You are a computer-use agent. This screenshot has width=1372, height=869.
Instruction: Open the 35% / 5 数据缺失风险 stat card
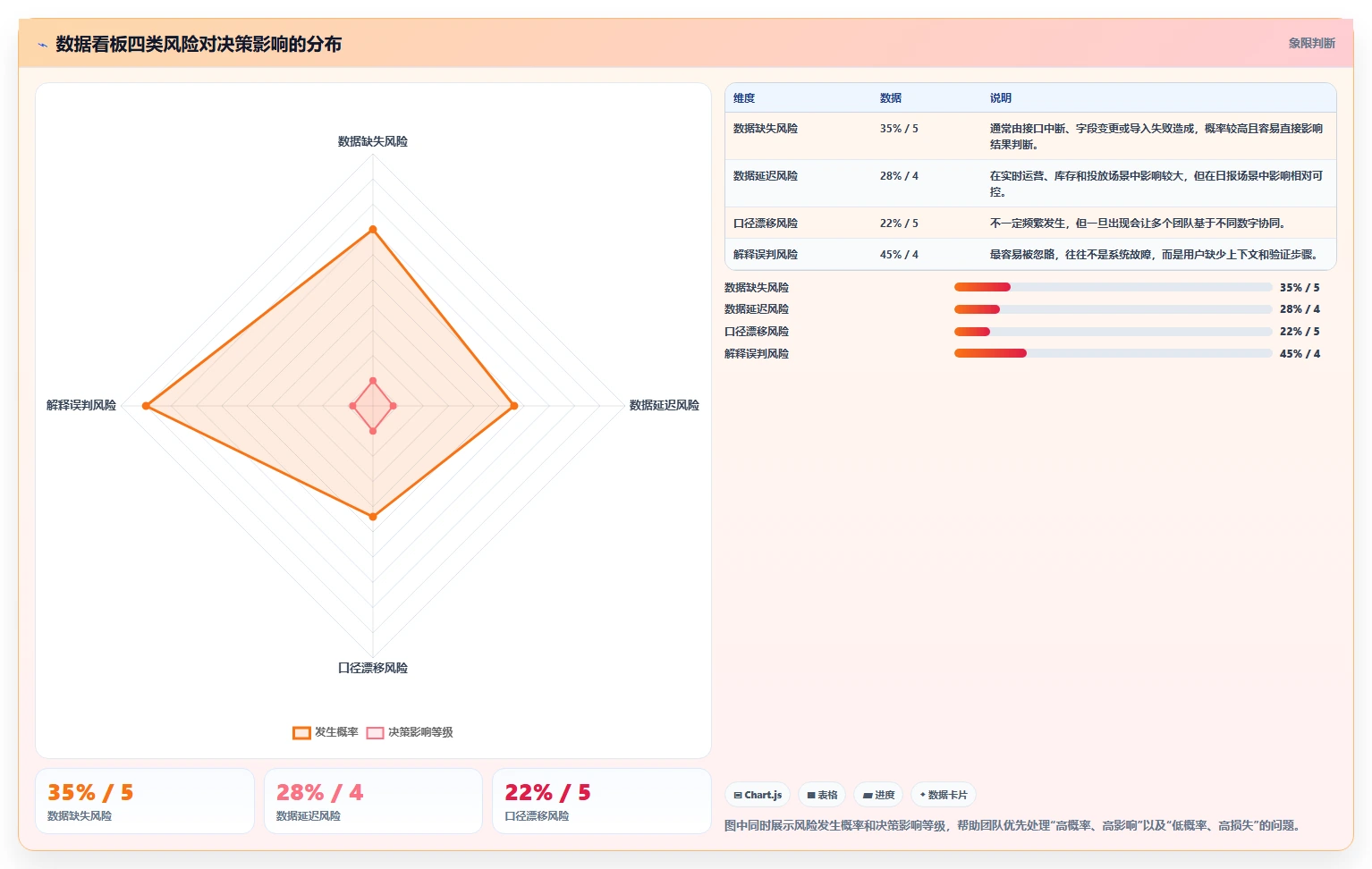pos(145,801)
